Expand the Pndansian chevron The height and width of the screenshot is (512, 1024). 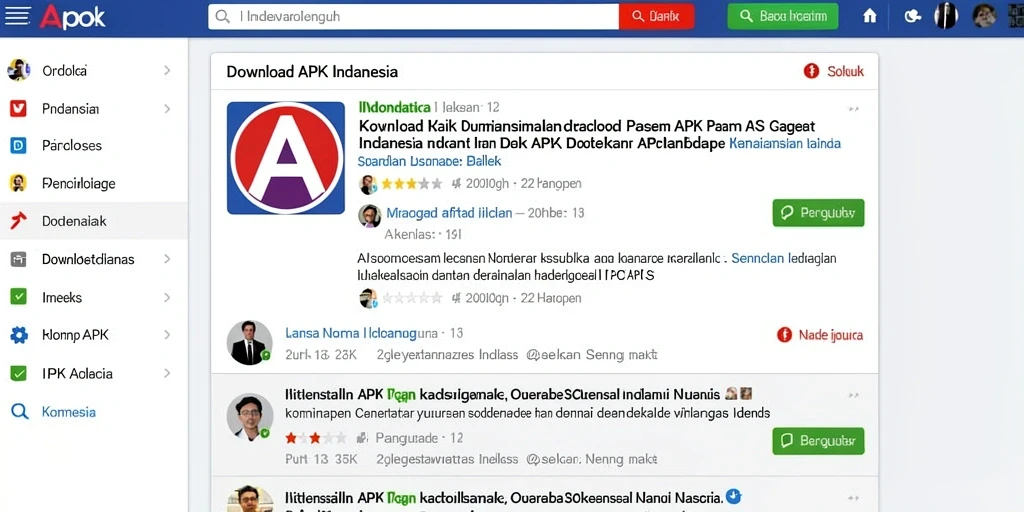167,108
